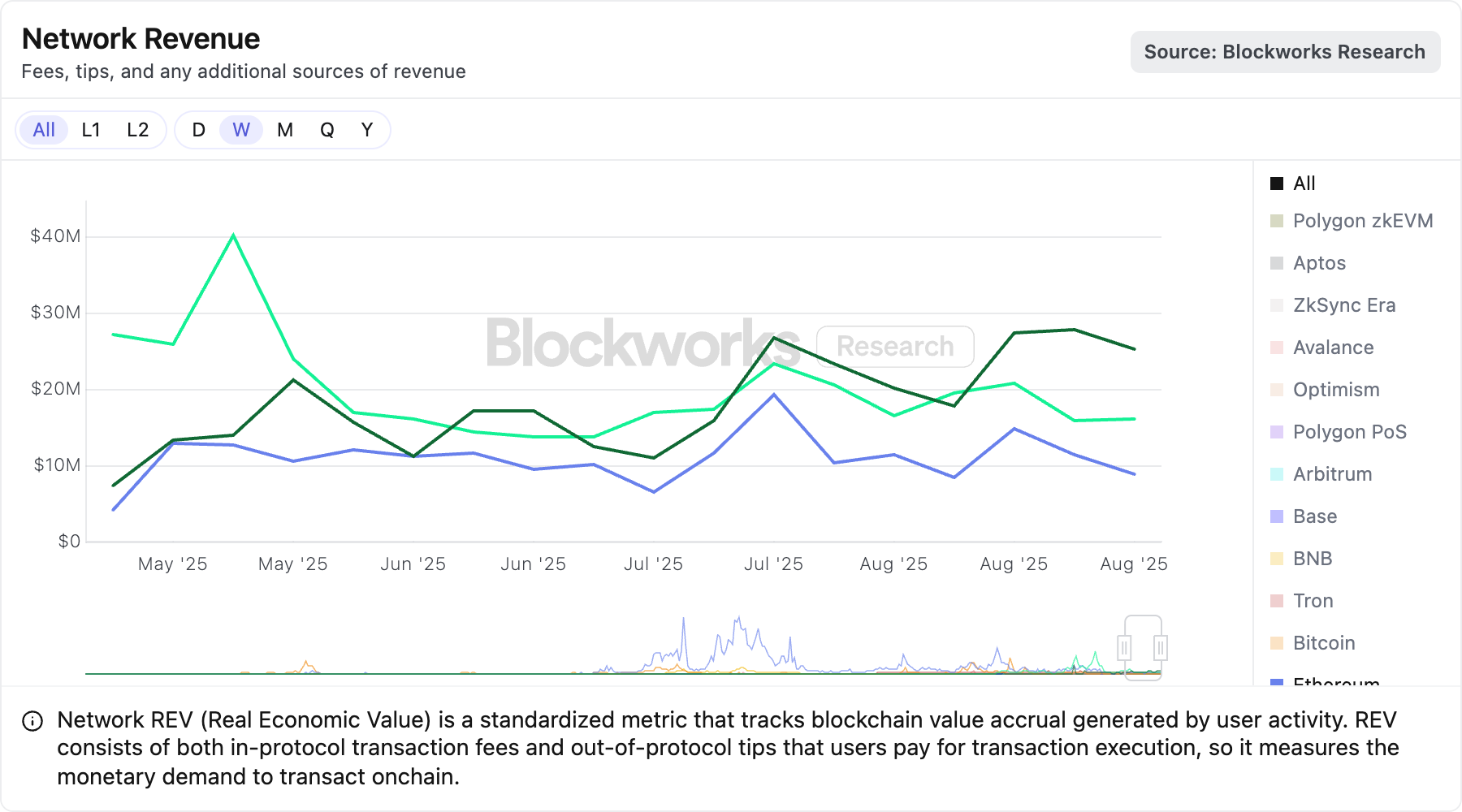The height and width of the screenshot is (812, 1462).
Task: Click the black All legend square
Action: point(1277,184)
